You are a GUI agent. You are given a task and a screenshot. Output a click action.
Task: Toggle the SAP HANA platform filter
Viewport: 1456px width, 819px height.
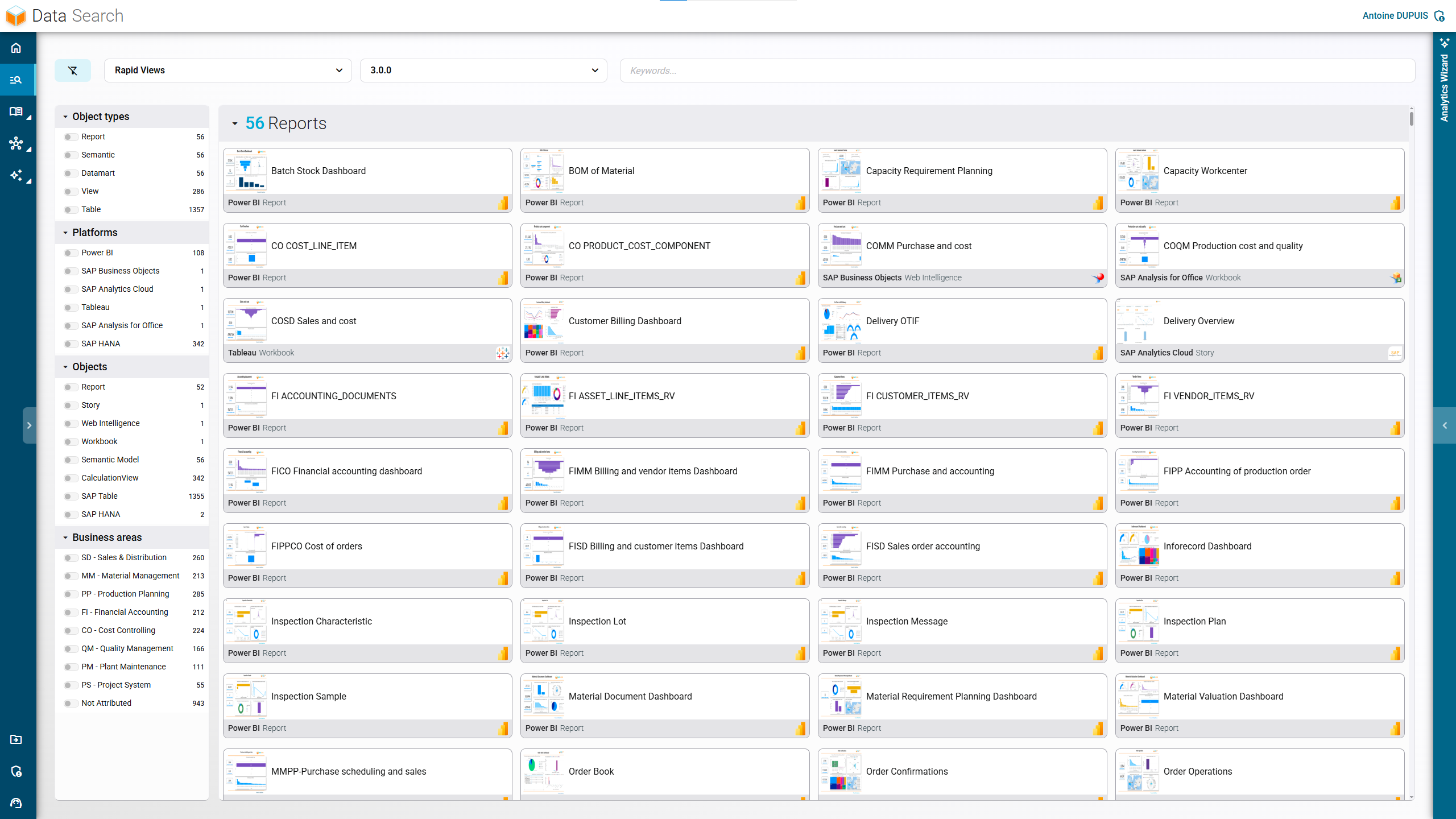71,344
